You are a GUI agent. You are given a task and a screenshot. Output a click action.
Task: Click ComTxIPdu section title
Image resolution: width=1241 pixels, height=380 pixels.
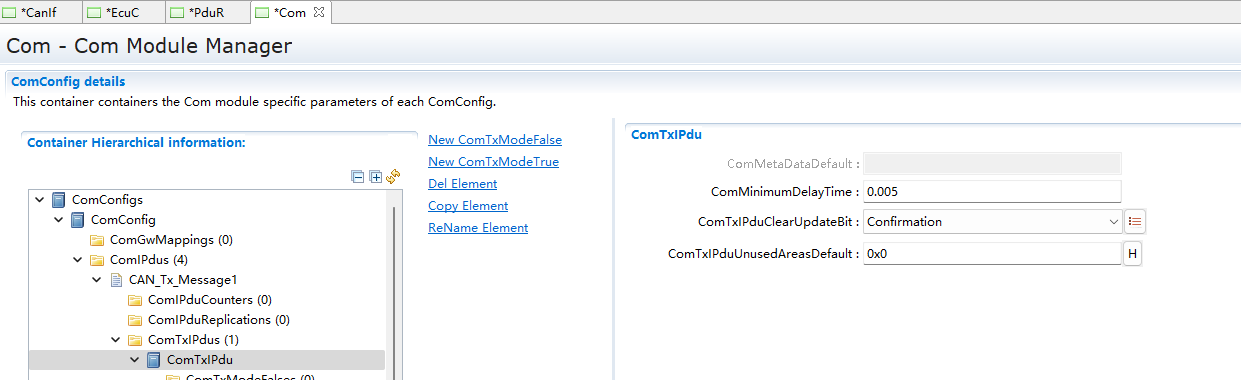click(x=667, y=135)
